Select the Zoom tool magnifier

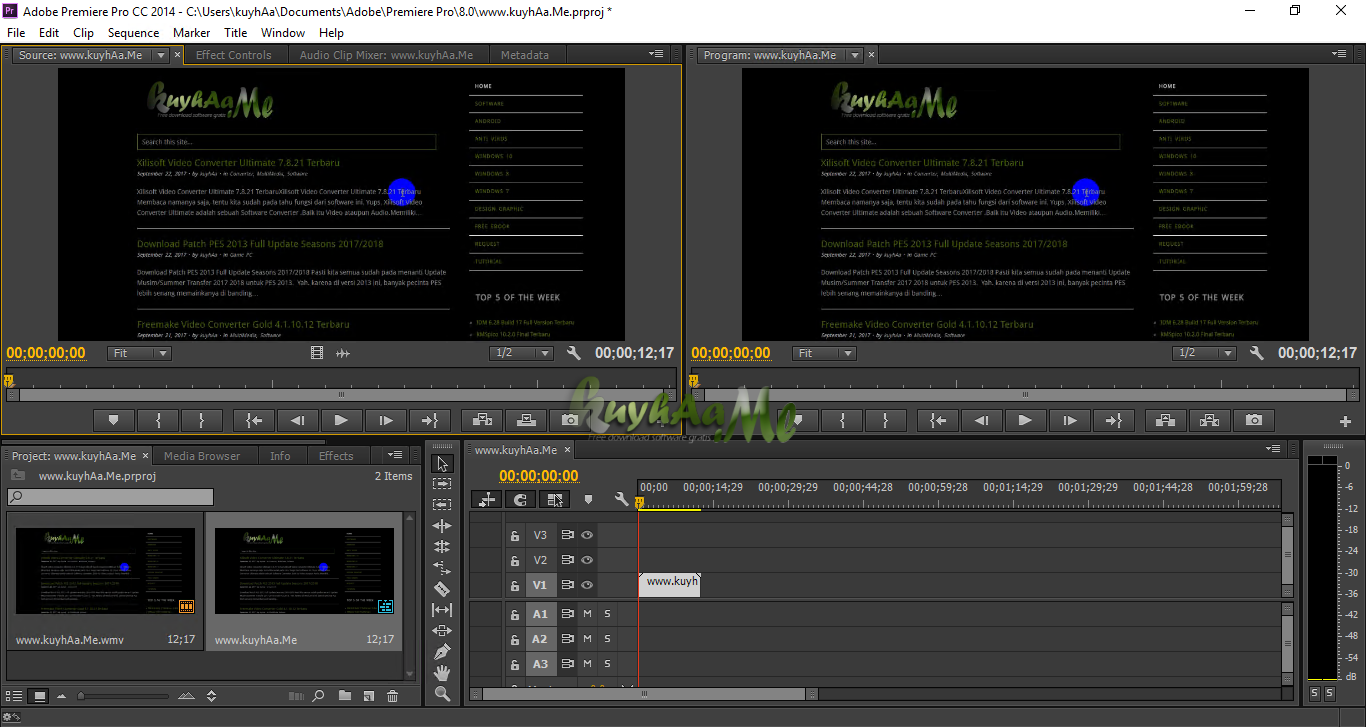[442, 693]
